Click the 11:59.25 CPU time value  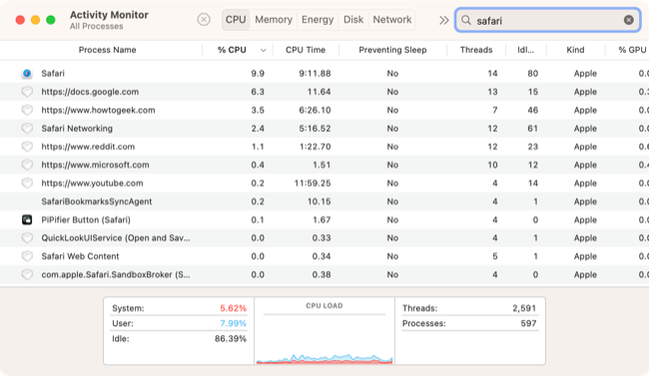pos(312,183)
